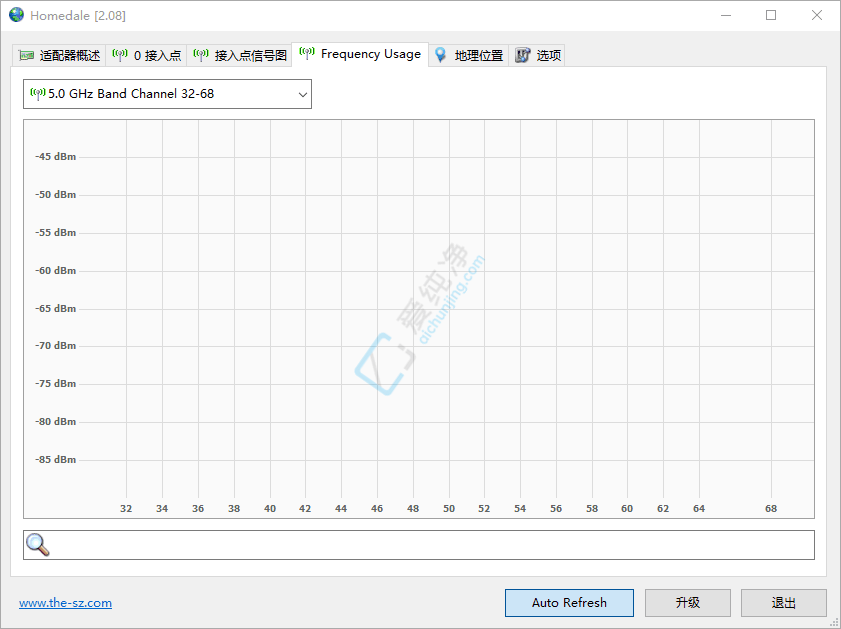Click the antenna icon on 接入点信号图 tab
841x629 pixels.
click(201, 55)
